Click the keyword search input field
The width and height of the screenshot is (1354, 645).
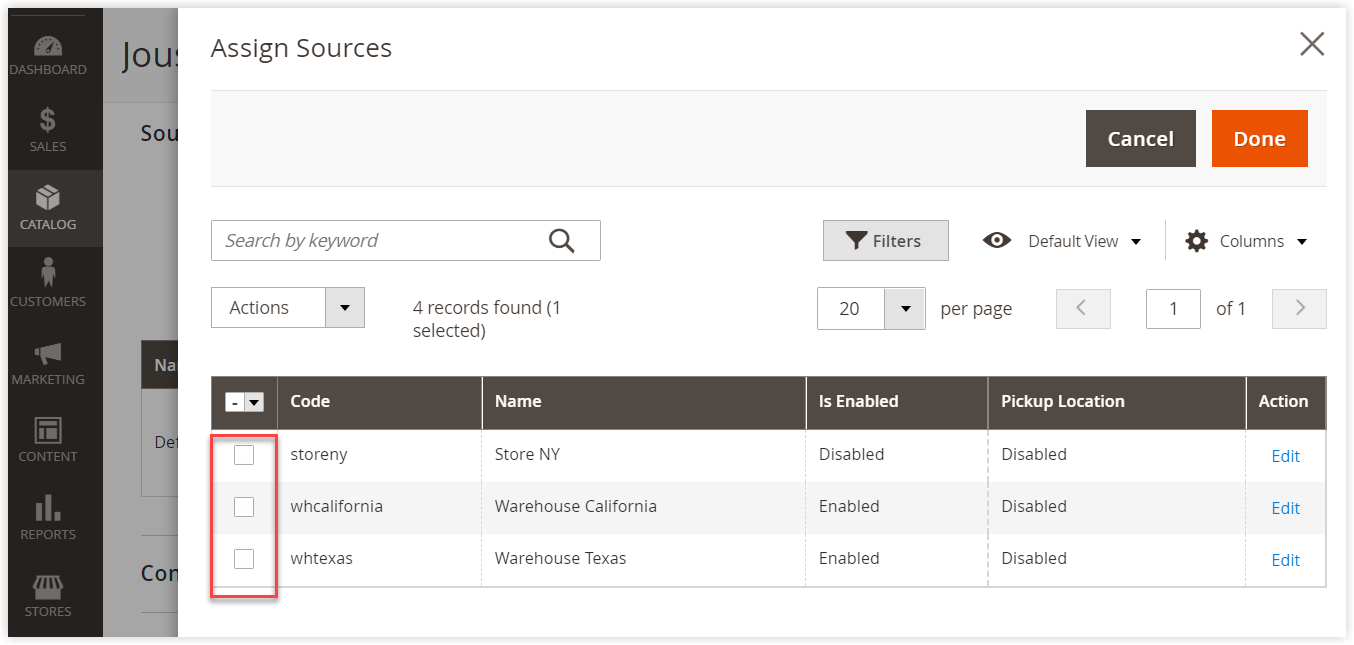point(380,240)
